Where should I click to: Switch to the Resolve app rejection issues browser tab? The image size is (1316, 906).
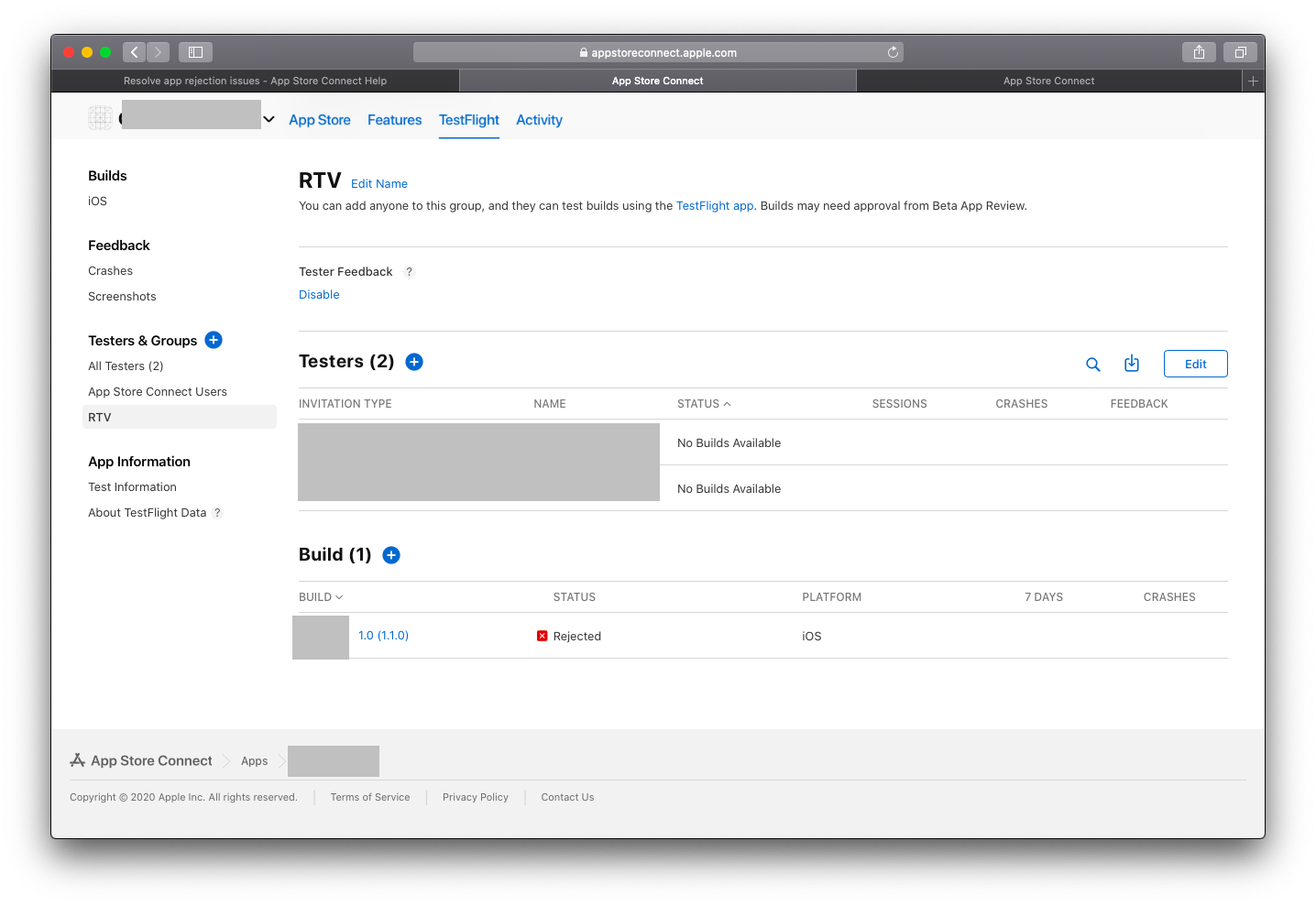[255, 81]
